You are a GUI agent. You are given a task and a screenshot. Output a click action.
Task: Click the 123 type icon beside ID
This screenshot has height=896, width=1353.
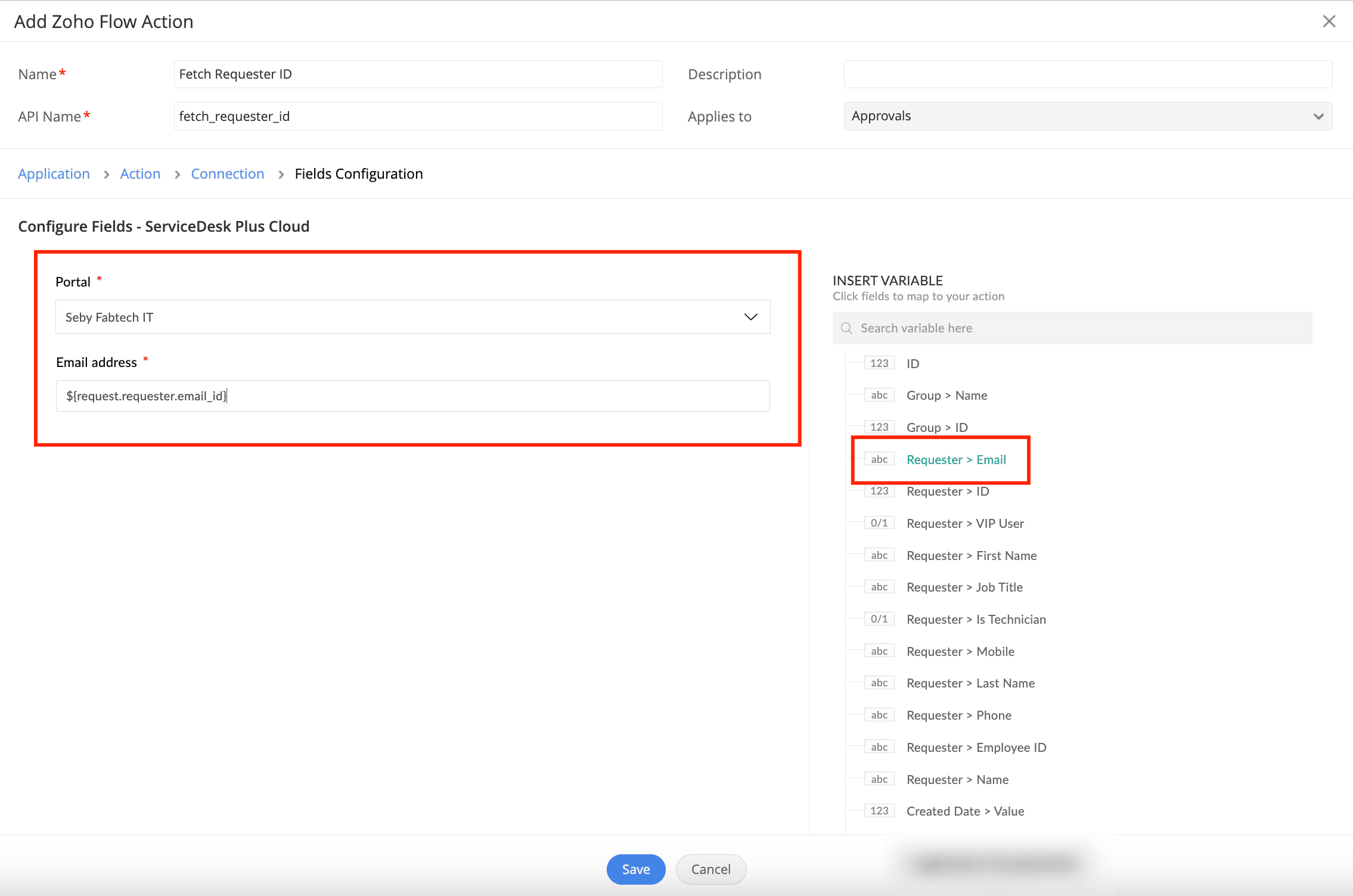click(x=879, y=363)
